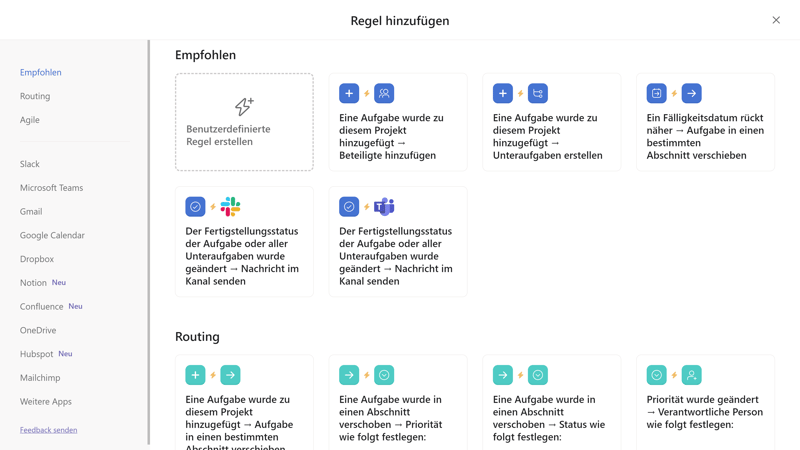The width and height of the screenshot is (800, 450).
Task: Click the collaborators people icon
Action: tap(384, 93)
